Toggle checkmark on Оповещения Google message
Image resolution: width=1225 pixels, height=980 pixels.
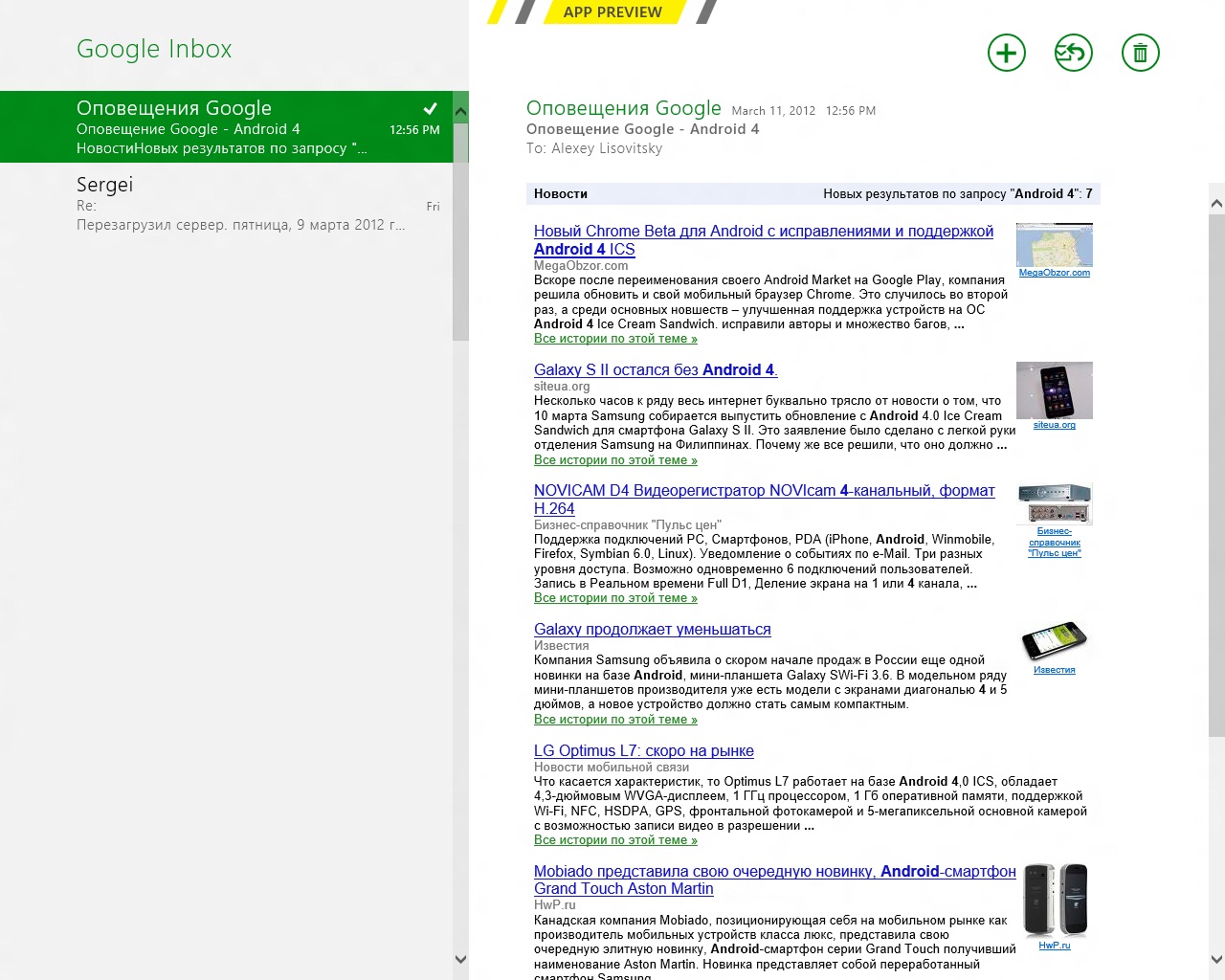point(431,108)
